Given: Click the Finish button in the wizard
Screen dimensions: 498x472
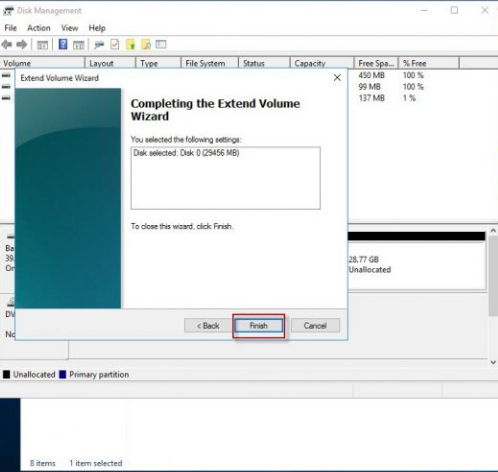Looking at the screenshot, I should (x=259, y=326).
